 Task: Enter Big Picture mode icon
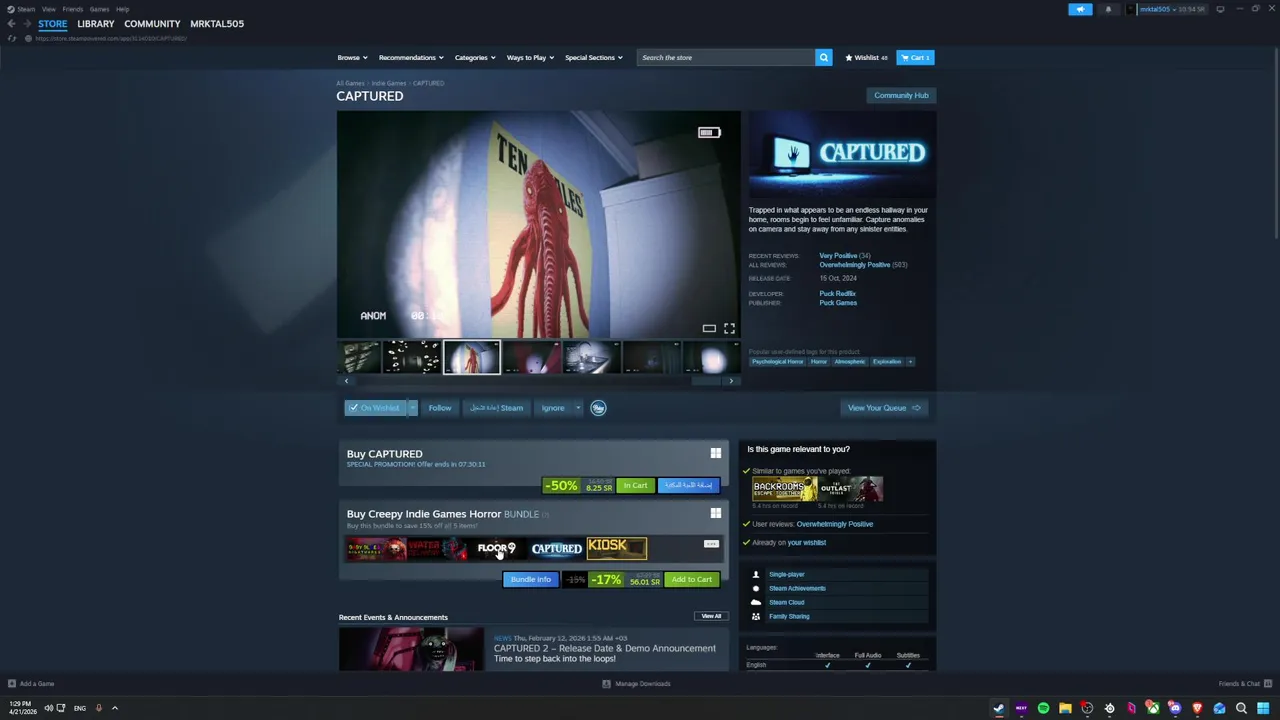1220,9
